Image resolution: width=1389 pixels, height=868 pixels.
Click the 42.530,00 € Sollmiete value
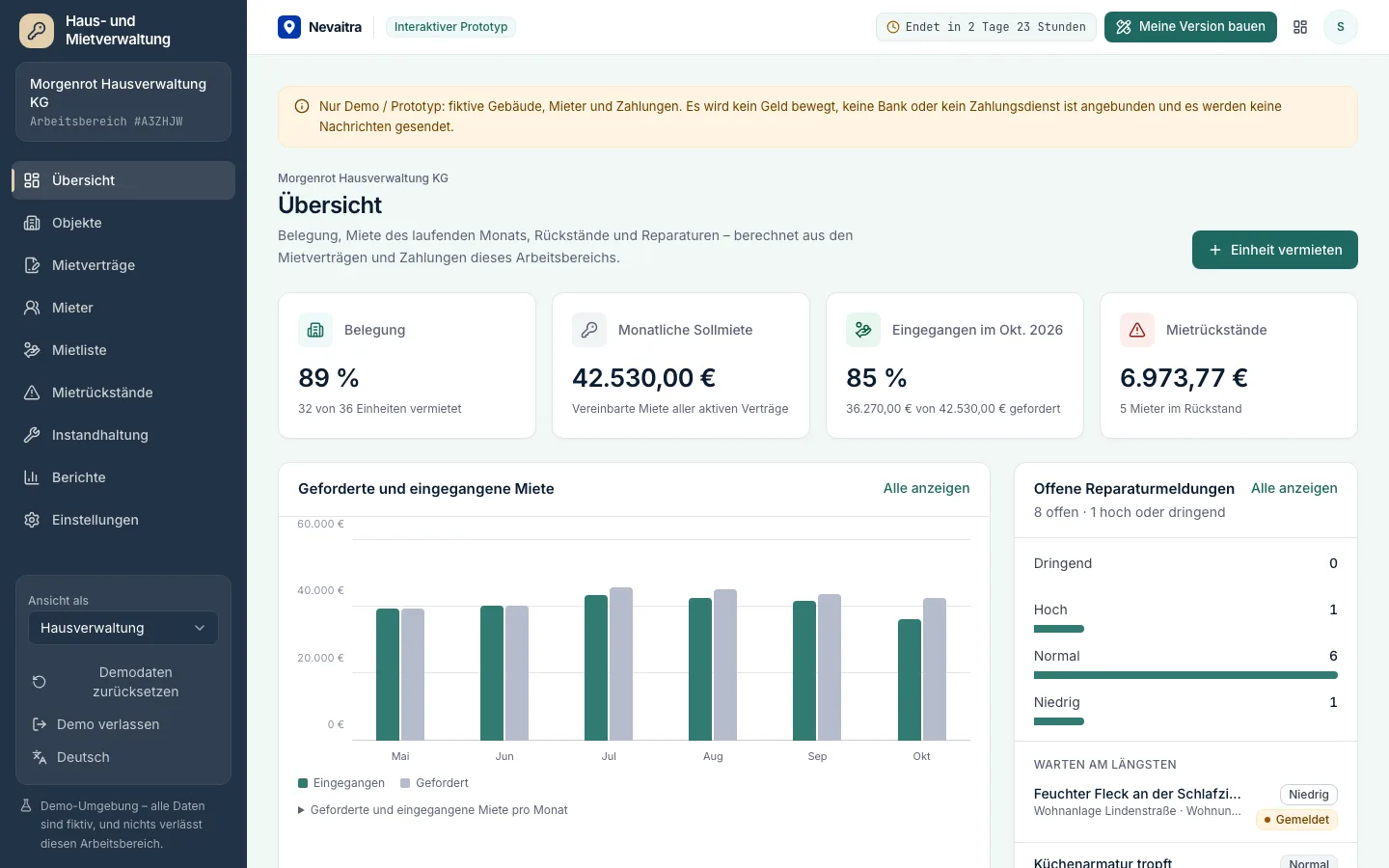point(644,378)
